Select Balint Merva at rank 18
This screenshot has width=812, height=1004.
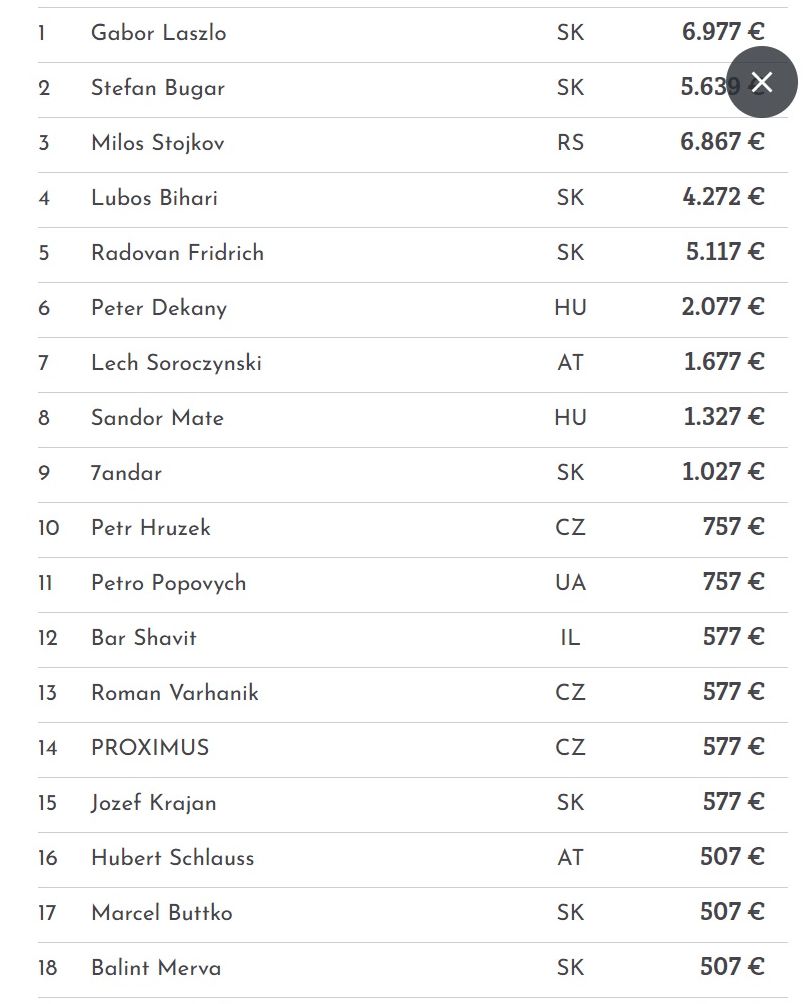(x=156, y=968)
